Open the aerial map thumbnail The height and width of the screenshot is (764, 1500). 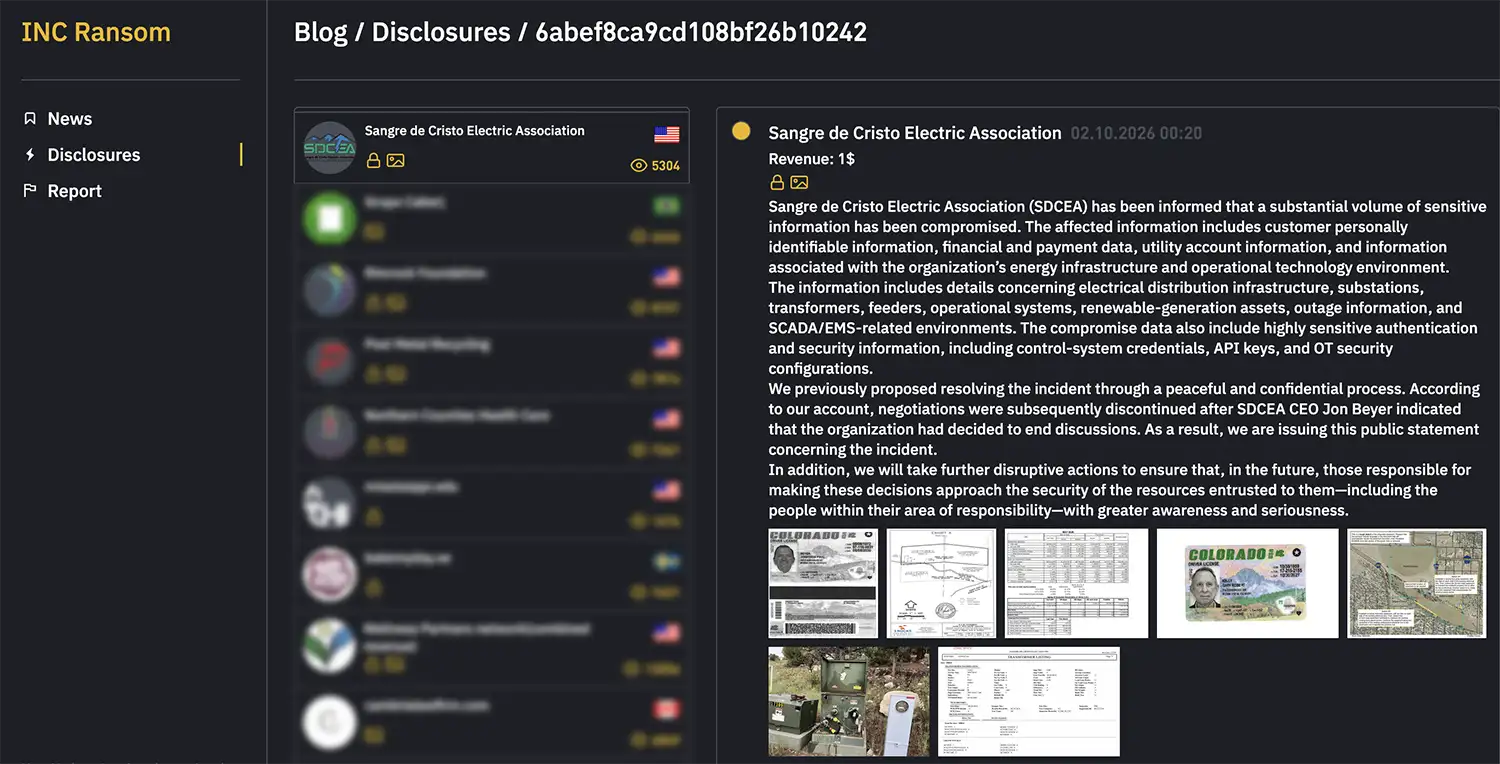[x=1416, y=583]
